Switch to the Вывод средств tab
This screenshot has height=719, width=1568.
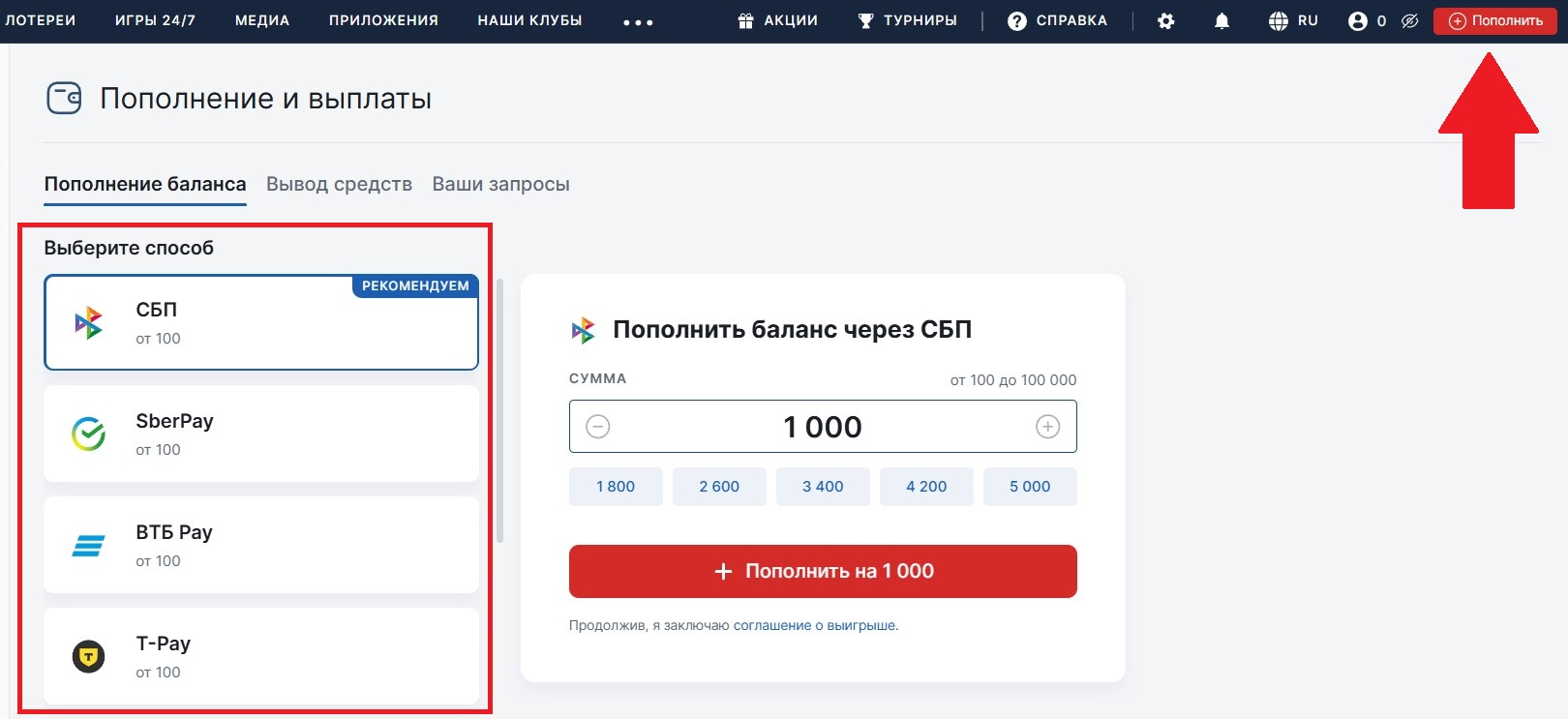click(x=339, y=184)
